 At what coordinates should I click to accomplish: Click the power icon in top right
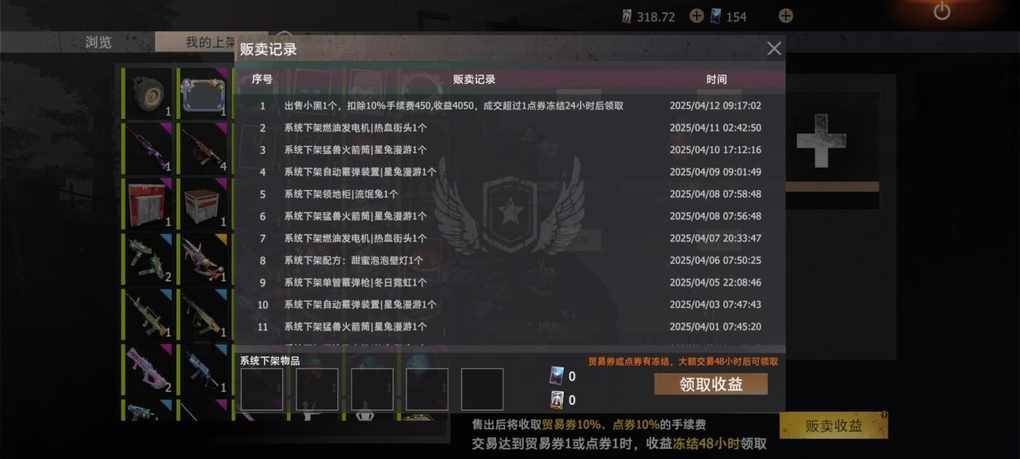click(942, 10)
